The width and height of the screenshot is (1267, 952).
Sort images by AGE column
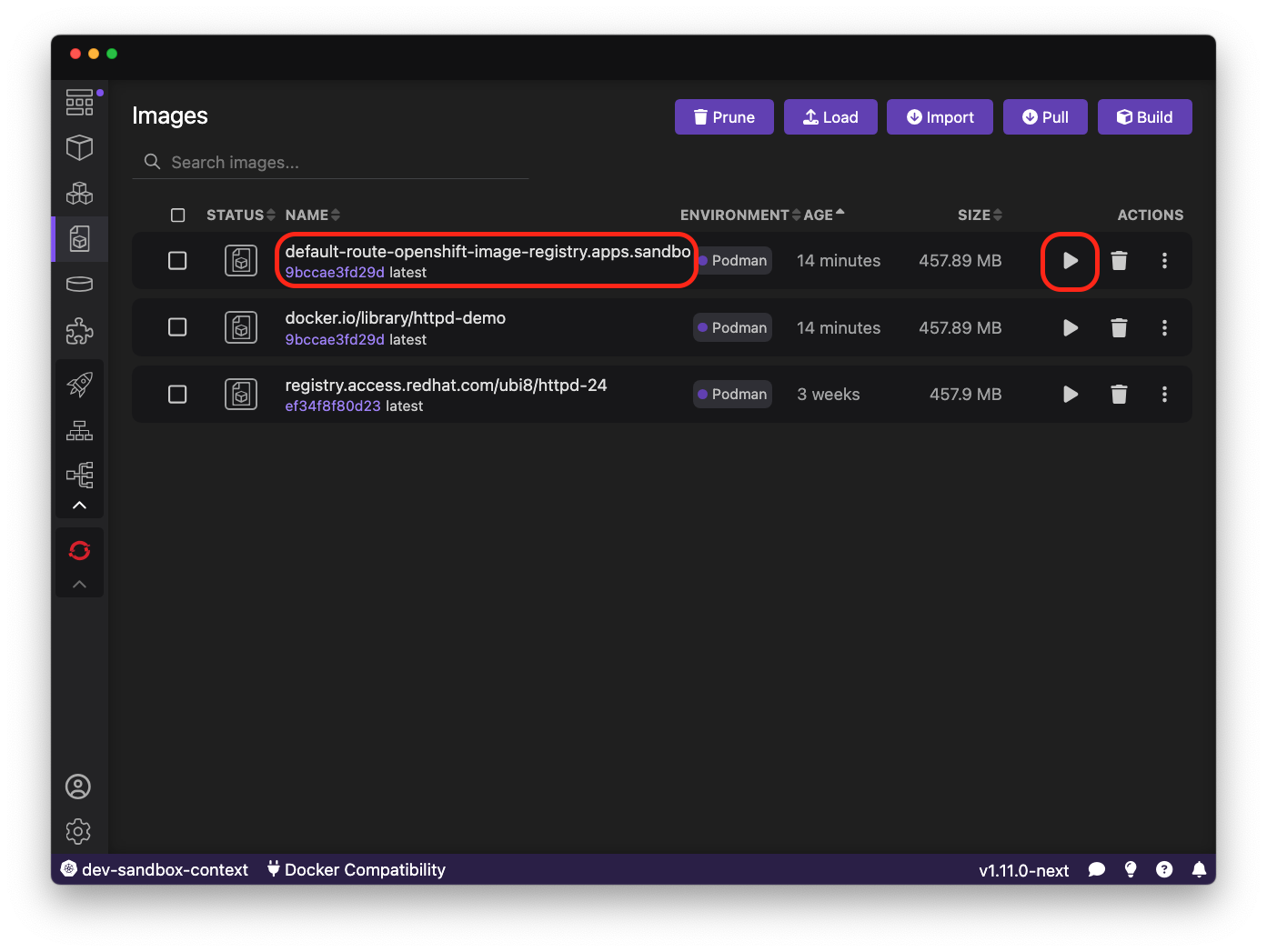(824, 215)
